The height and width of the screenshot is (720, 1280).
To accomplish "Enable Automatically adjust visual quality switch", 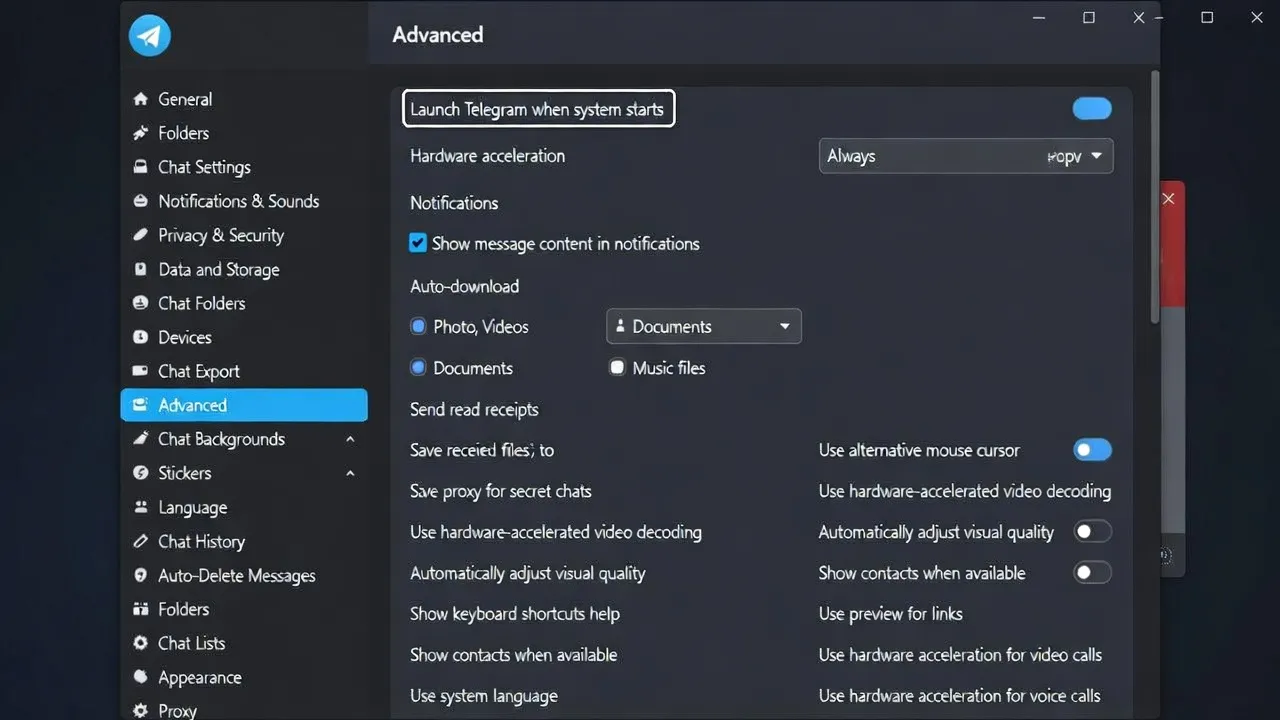I will (x=1091, y=532).
